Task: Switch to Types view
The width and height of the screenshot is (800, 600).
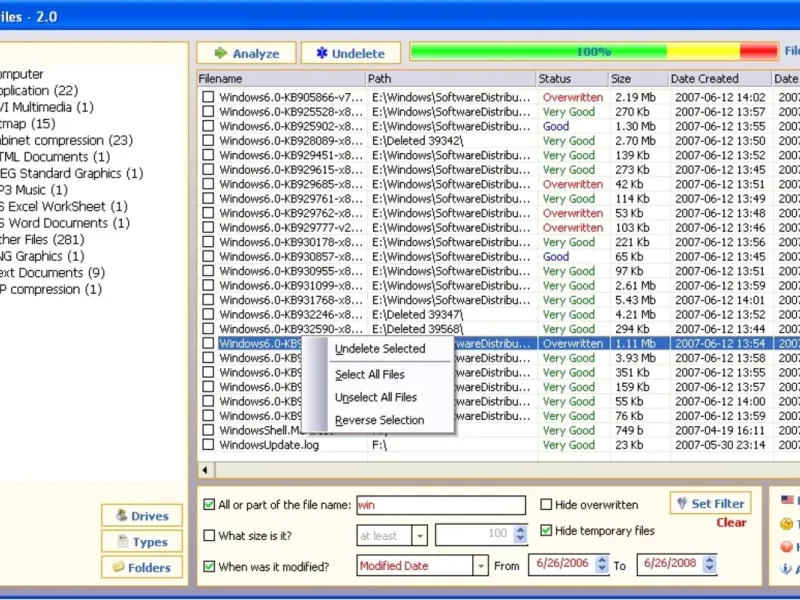Action: tap(142, 541)
